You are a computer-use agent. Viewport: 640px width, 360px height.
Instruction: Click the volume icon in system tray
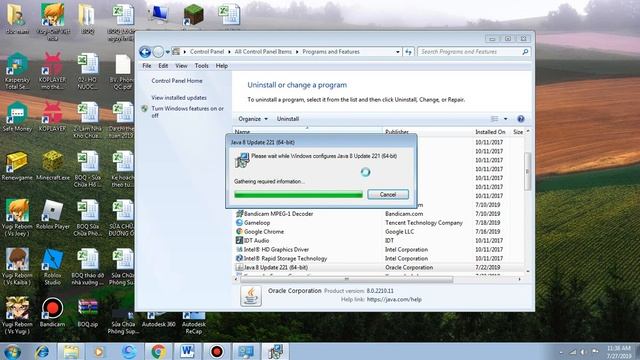[x=584, y=352]
